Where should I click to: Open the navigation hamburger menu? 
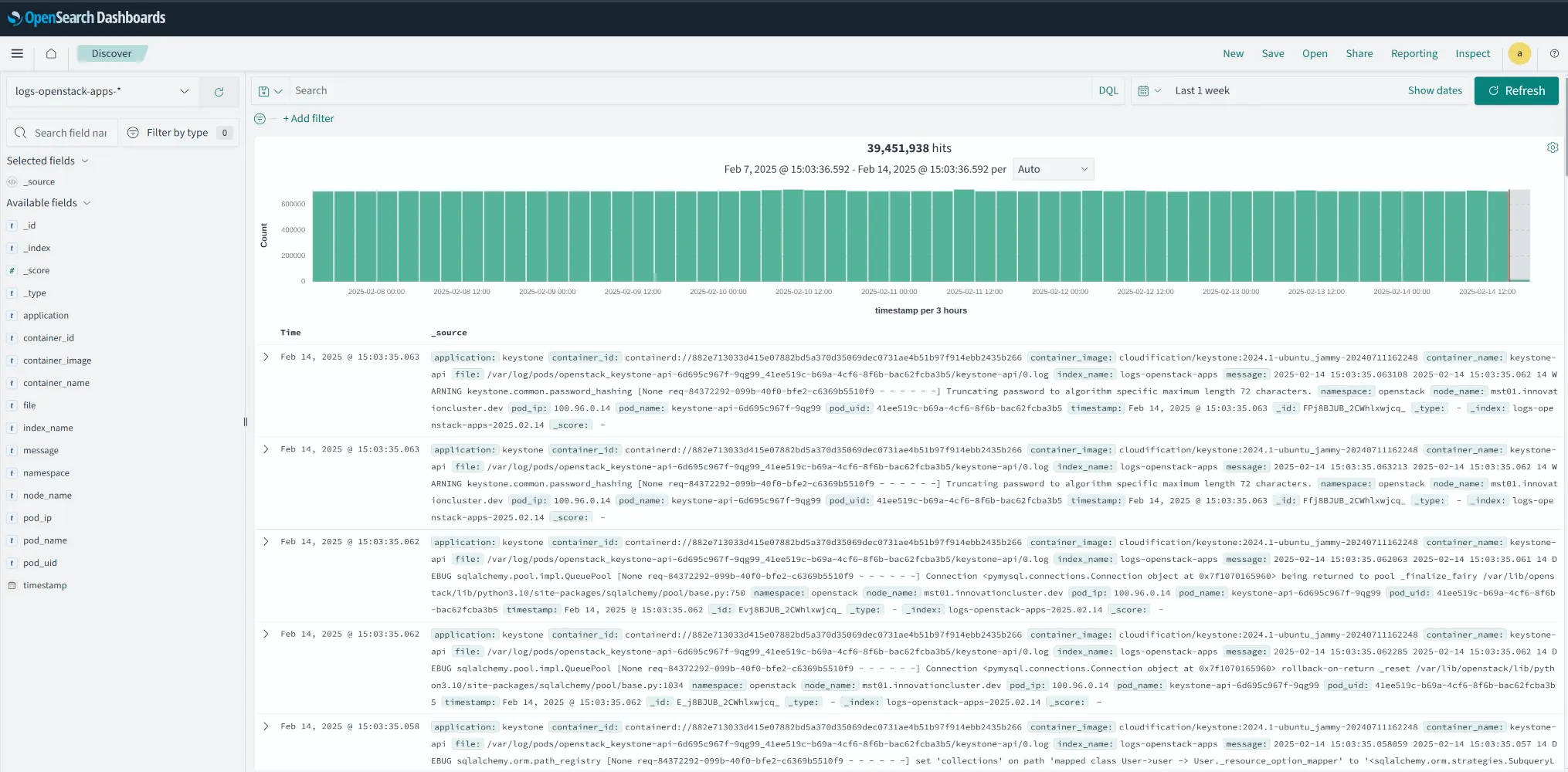(17, 53)
